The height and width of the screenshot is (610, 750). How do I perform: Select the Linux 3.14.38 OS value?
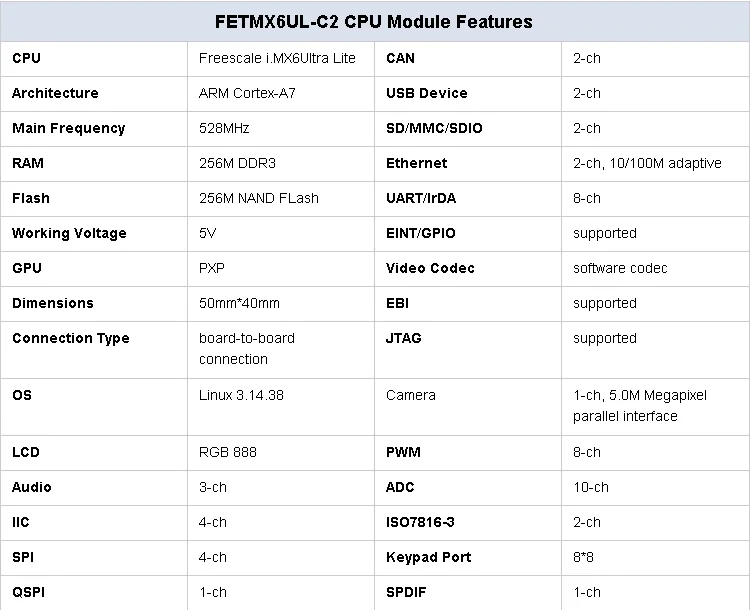(242, 395)
